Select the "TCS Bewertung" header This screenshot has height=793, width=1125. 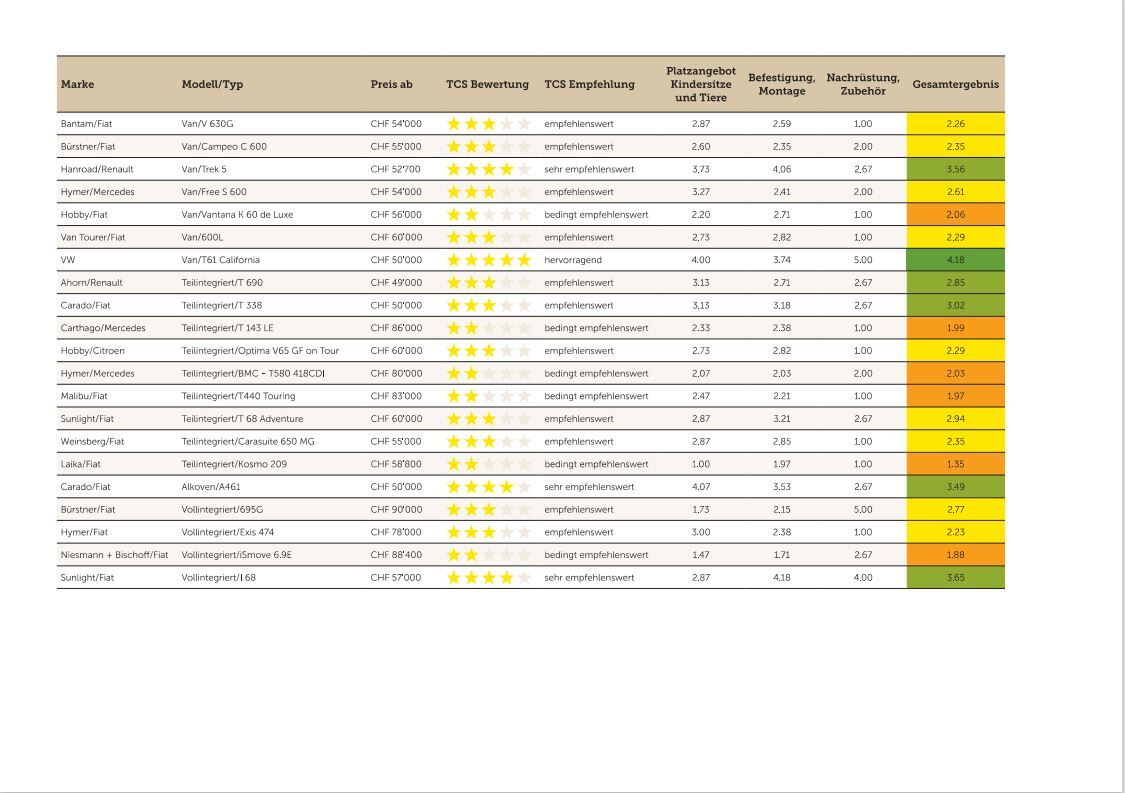(487, 84)
